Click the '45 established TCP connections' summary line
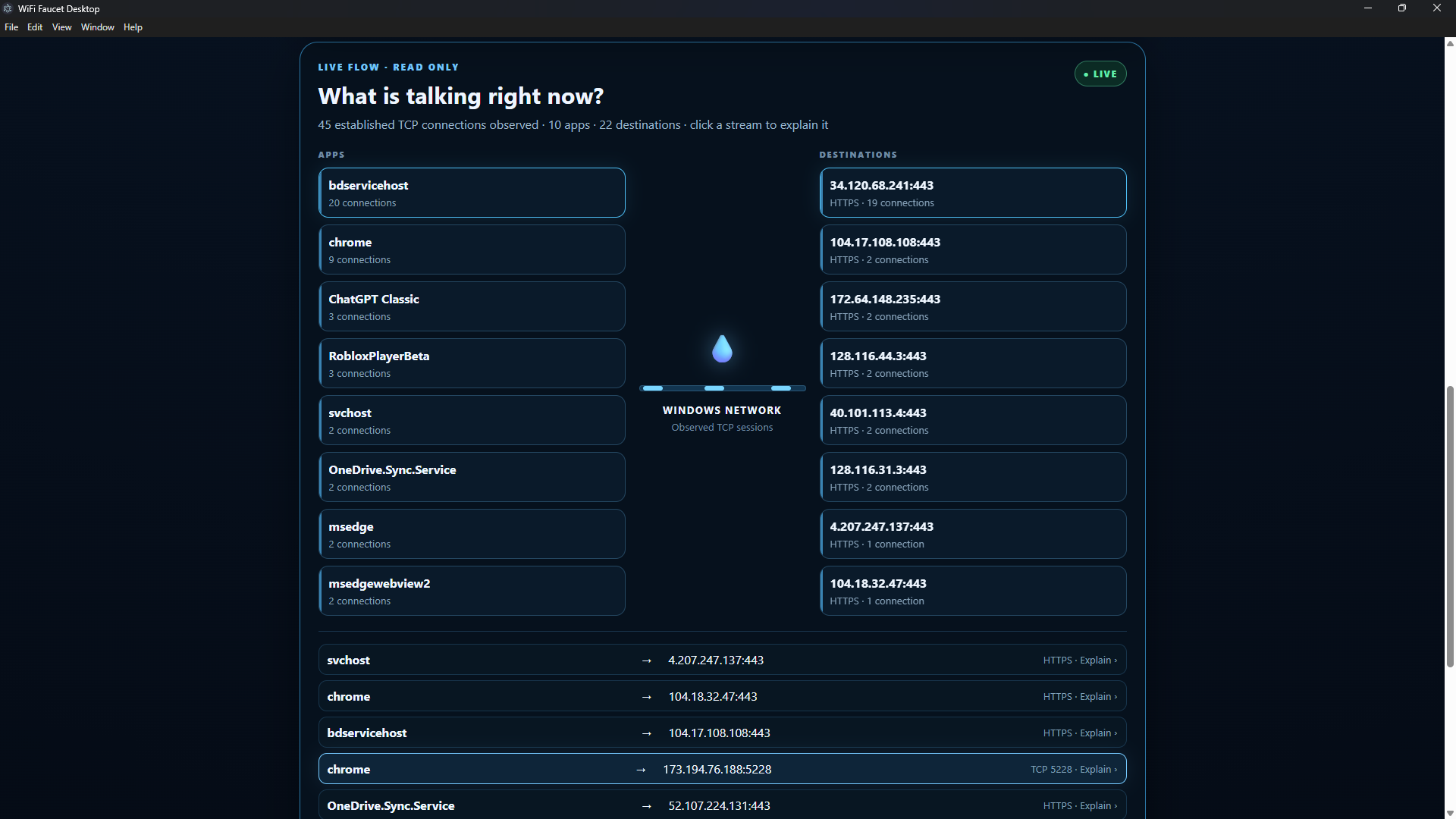Image resolution: width=1456 pixels, height=819 pixels. pyautogui.click(x=573, y=124)
